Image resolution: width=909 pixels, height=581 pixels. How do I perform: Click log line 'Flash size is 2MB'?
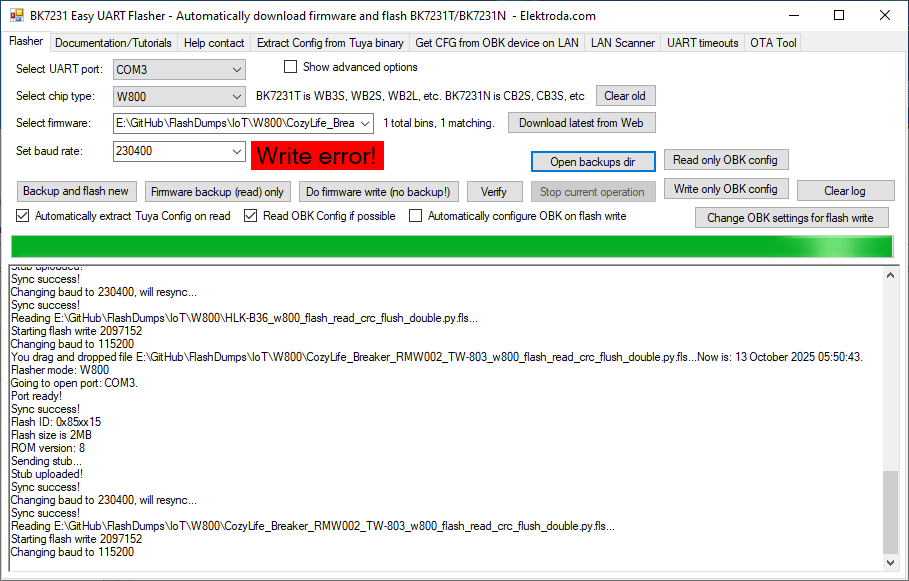coord(52,435)
